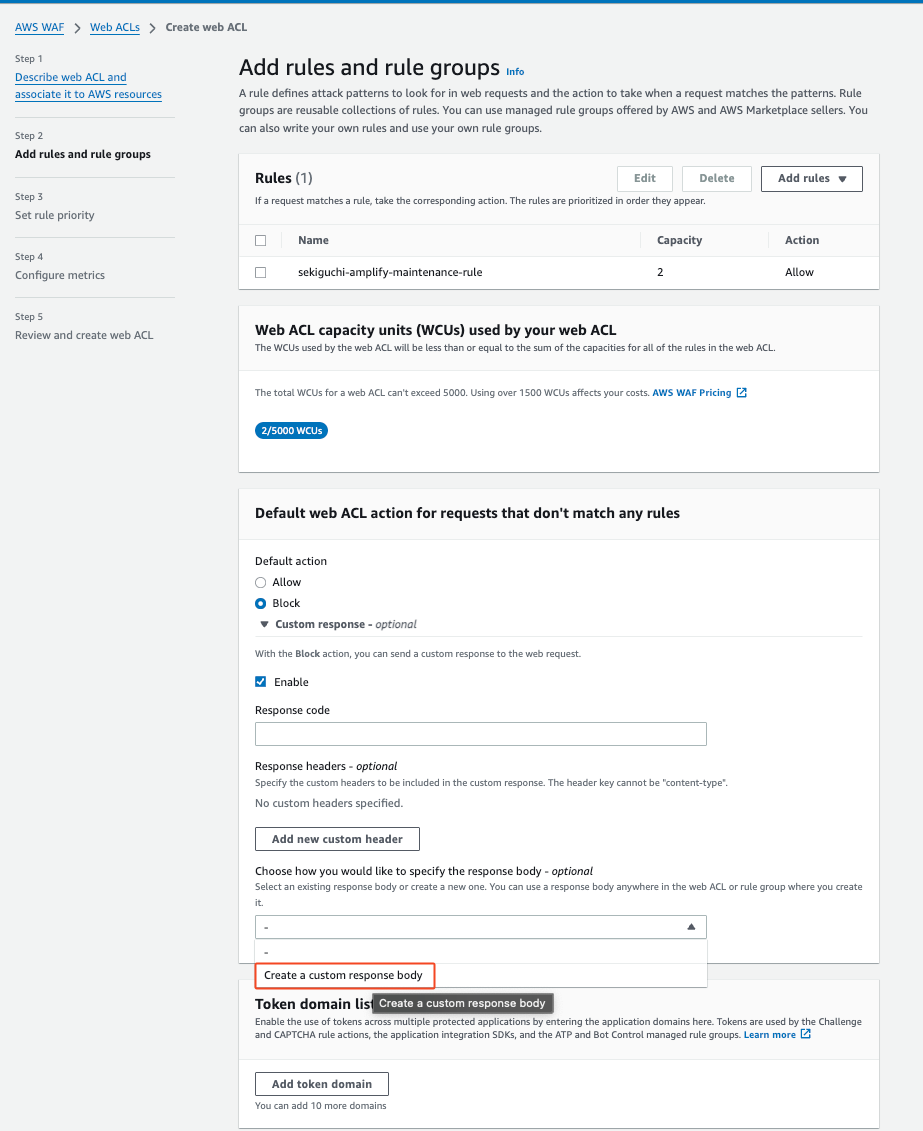
Task: Collapse the Custom response triangle icon
Action: (264, 624)
